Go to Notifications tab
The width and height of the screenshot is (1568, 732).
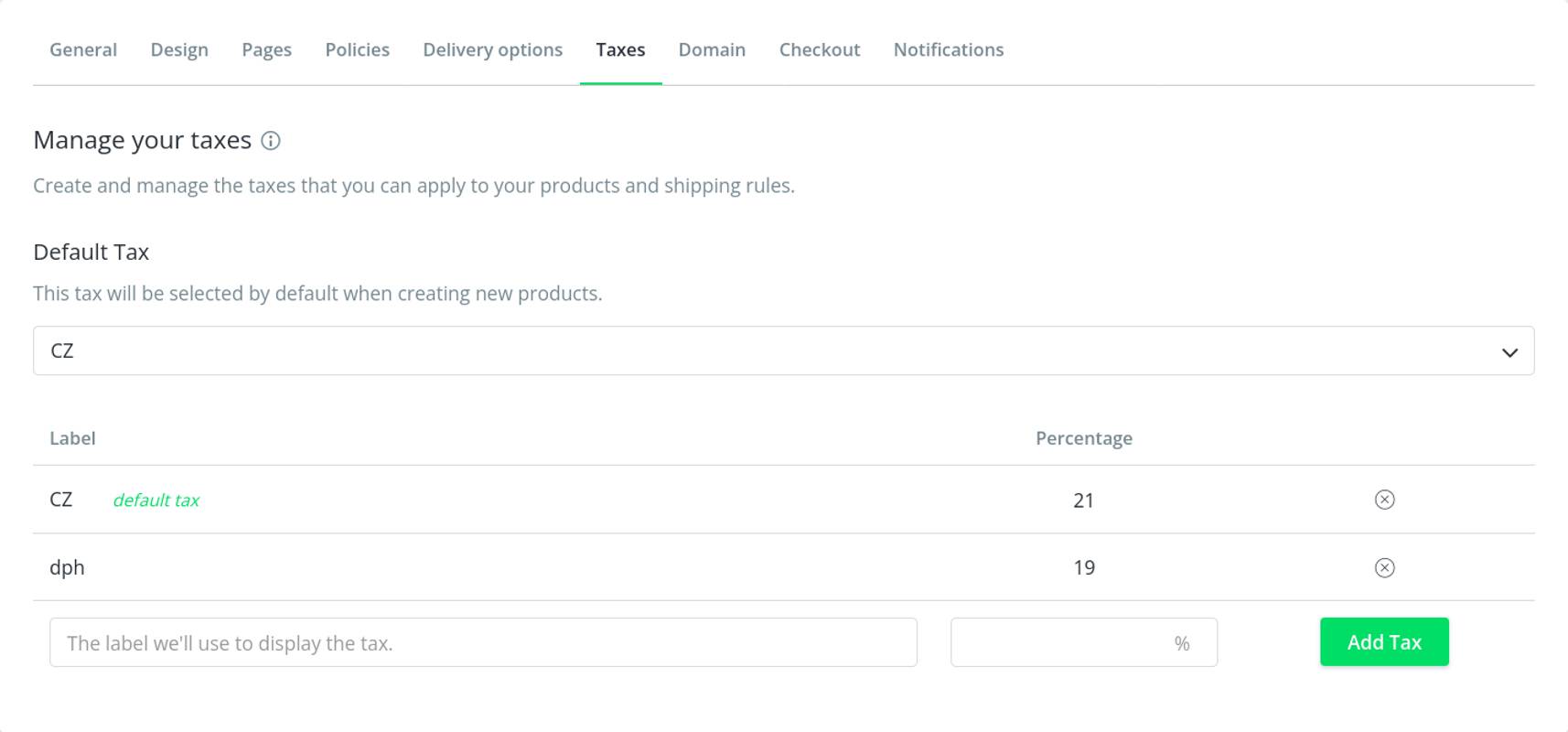click(x=948, y=50)
